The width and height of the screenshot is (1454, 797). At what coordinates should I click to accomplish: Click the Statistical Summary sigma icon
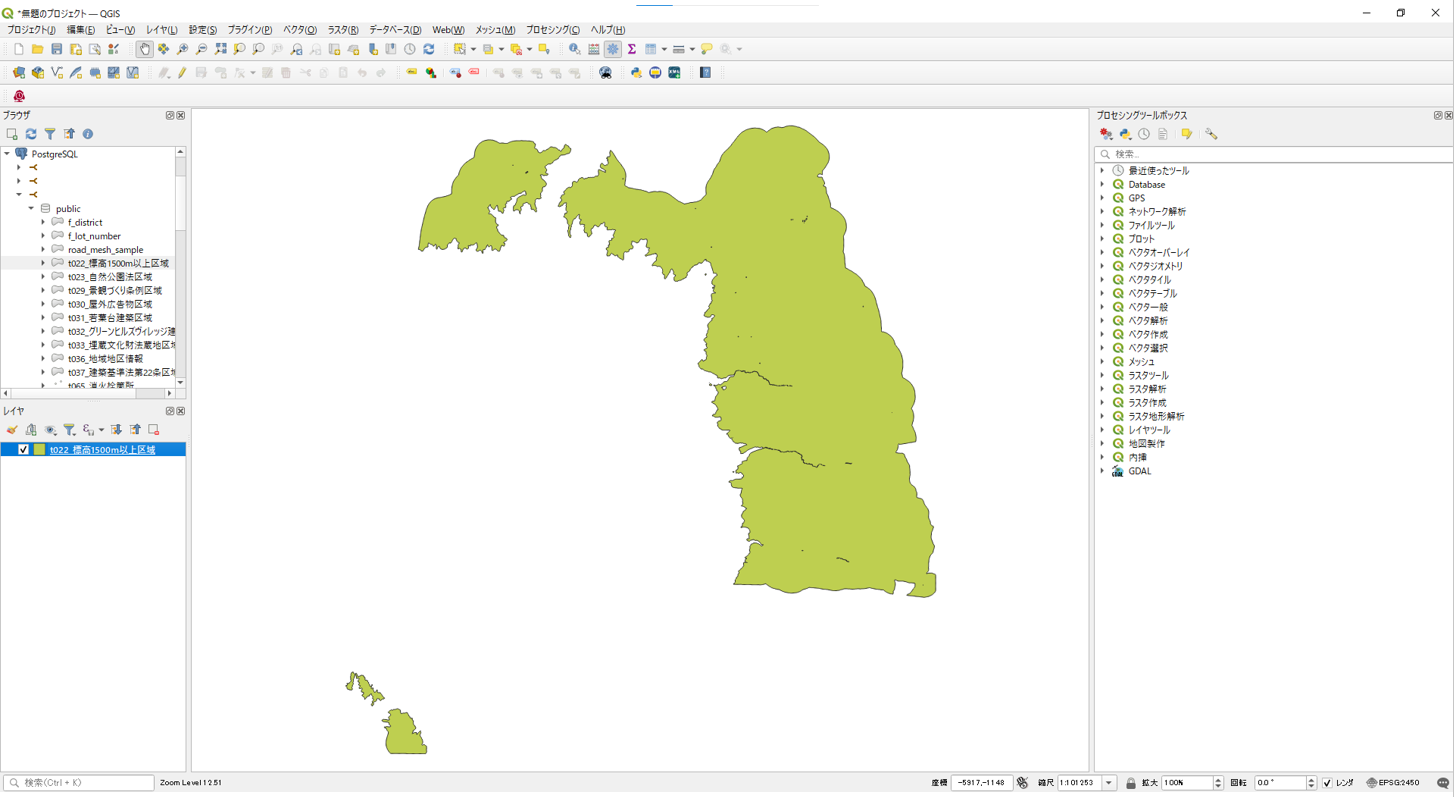pyautogui.click(x=632, y=49)
